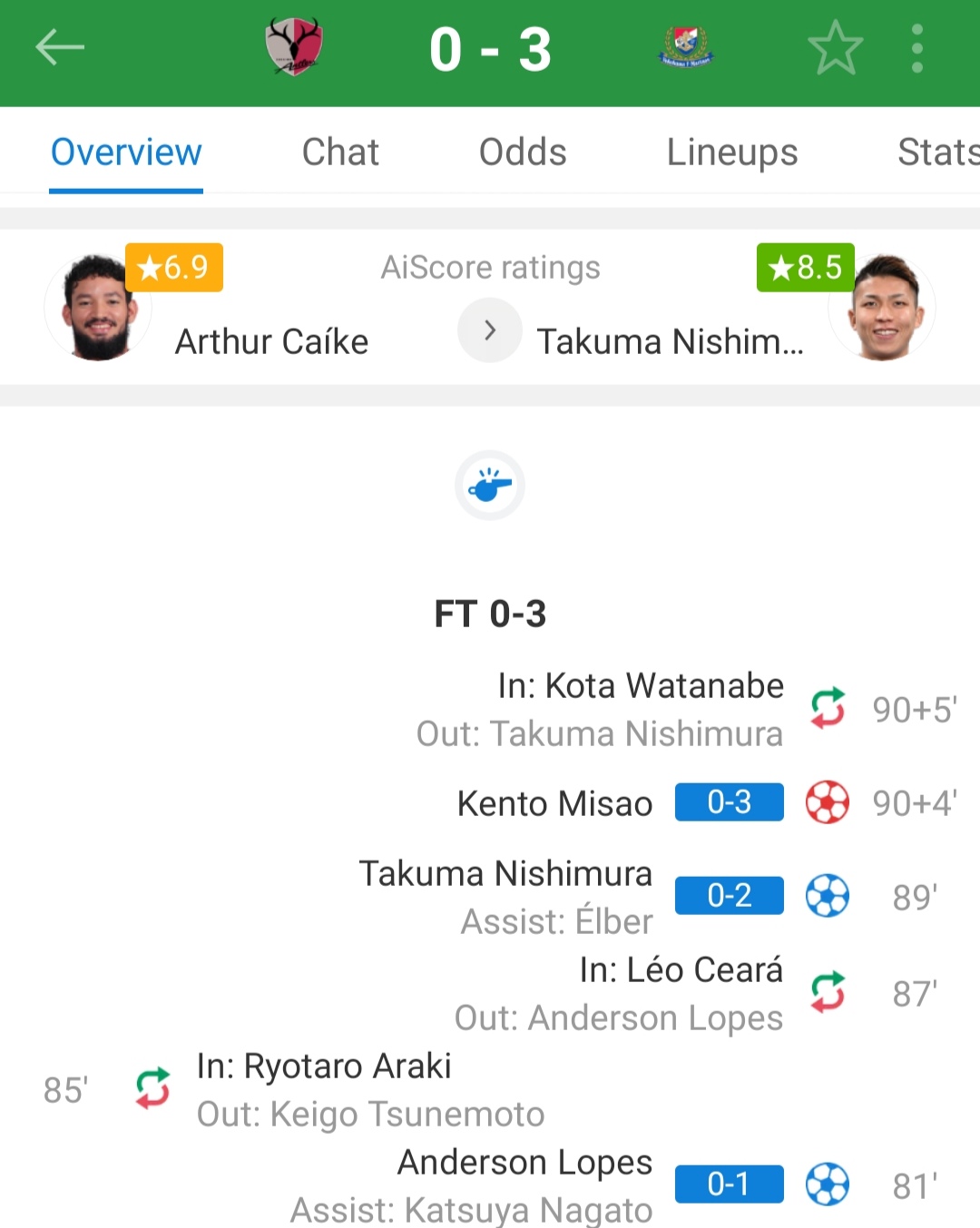980x1228 pixels.
Task: Click the full-time whistle icon
Action: coord(490,486)
